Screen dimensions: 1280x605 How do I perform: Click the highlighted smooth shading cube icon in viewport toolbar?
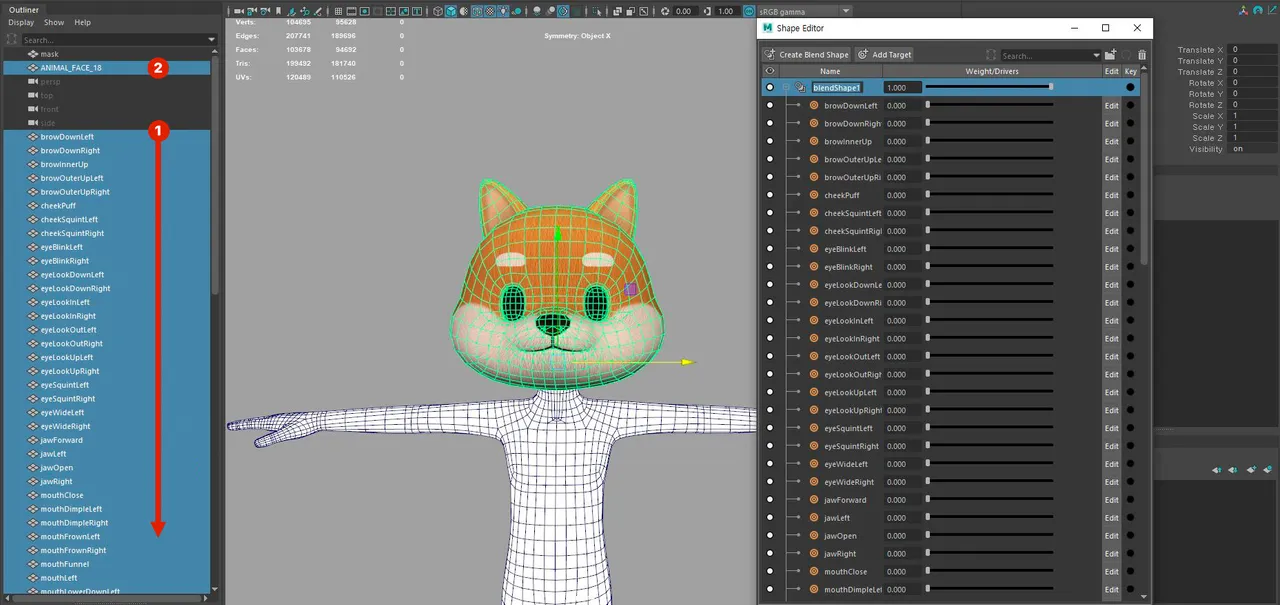(451, 10)
